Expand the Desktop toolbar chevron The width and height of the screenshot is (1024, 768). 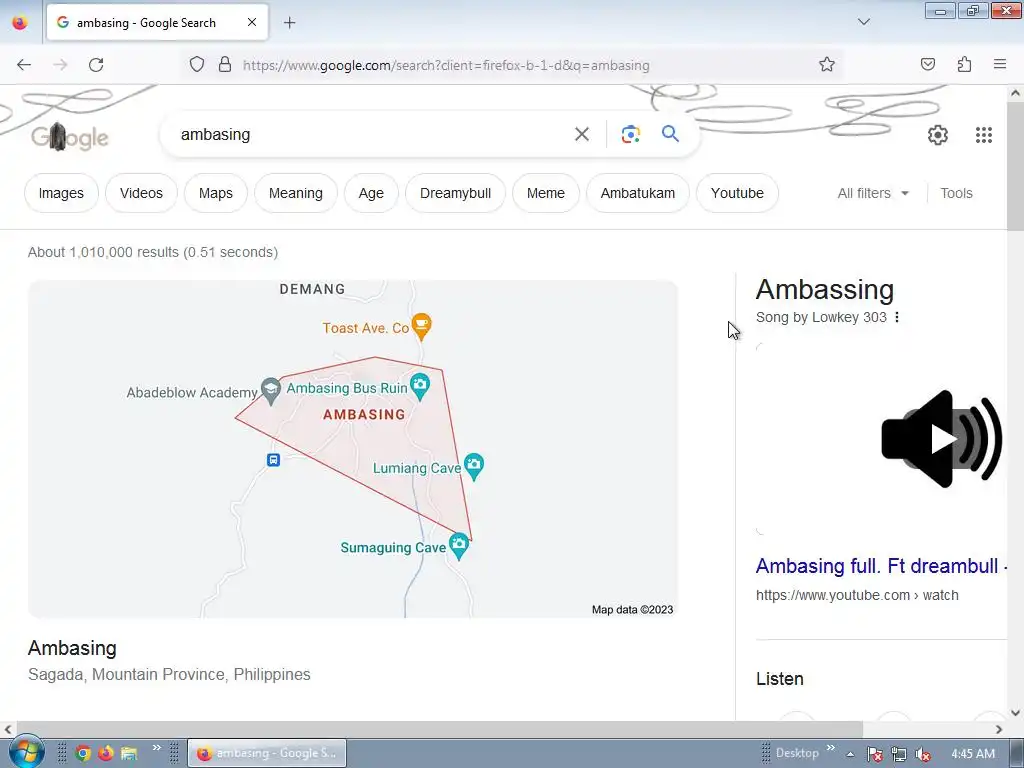(x=831, y=747)
